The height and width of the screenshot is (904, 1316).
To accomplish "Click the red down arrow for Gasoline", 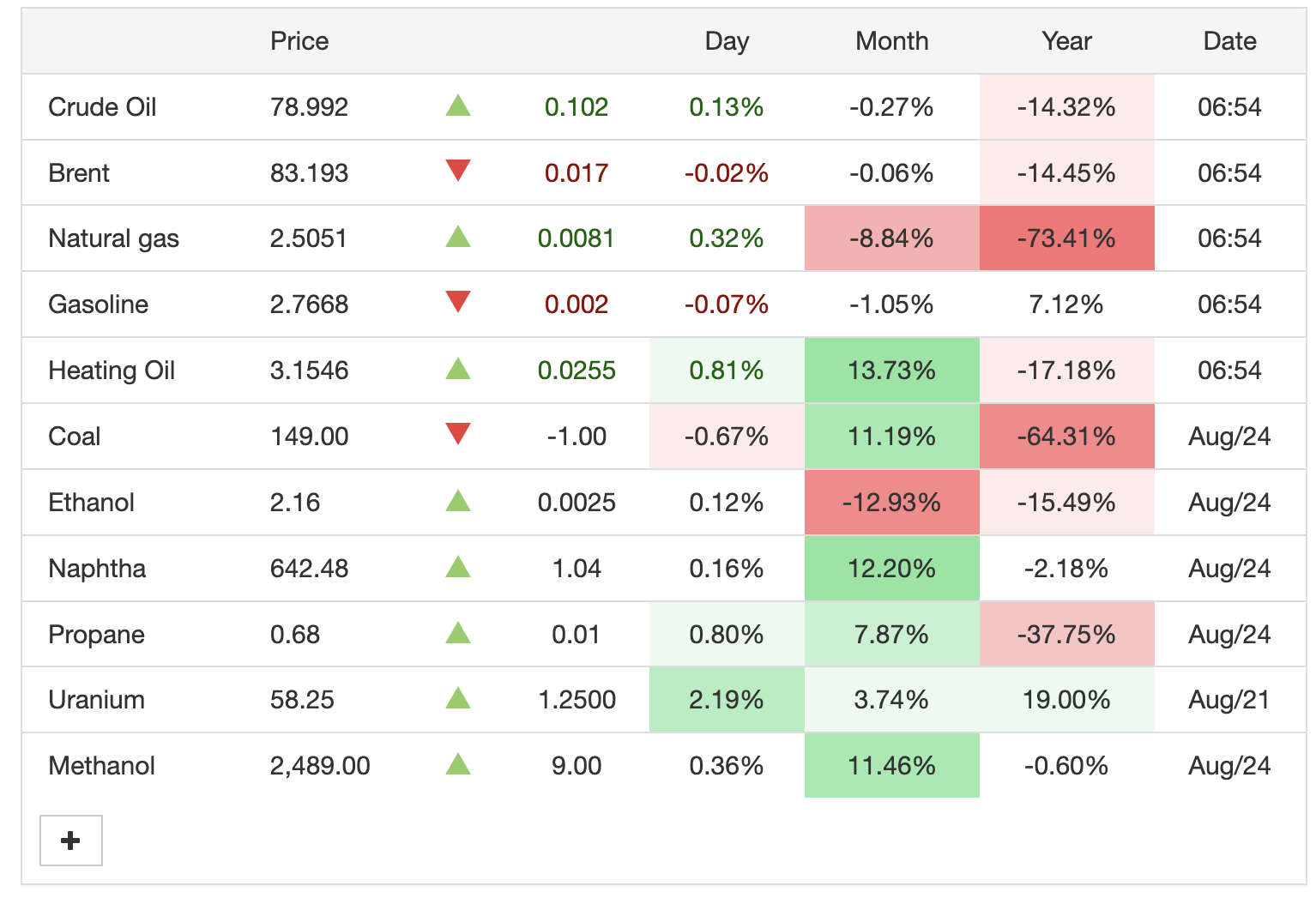I will click(458, 302).
